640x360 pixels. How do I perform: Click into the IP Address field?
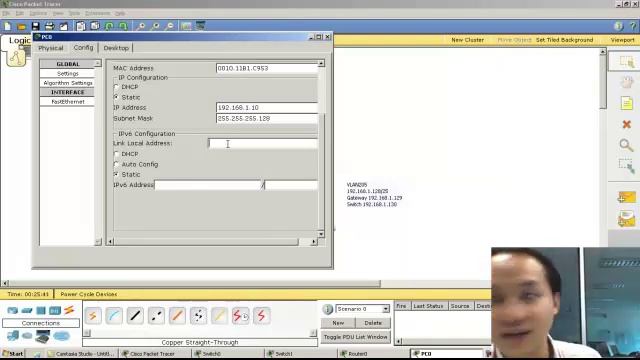tap(267, 107)
